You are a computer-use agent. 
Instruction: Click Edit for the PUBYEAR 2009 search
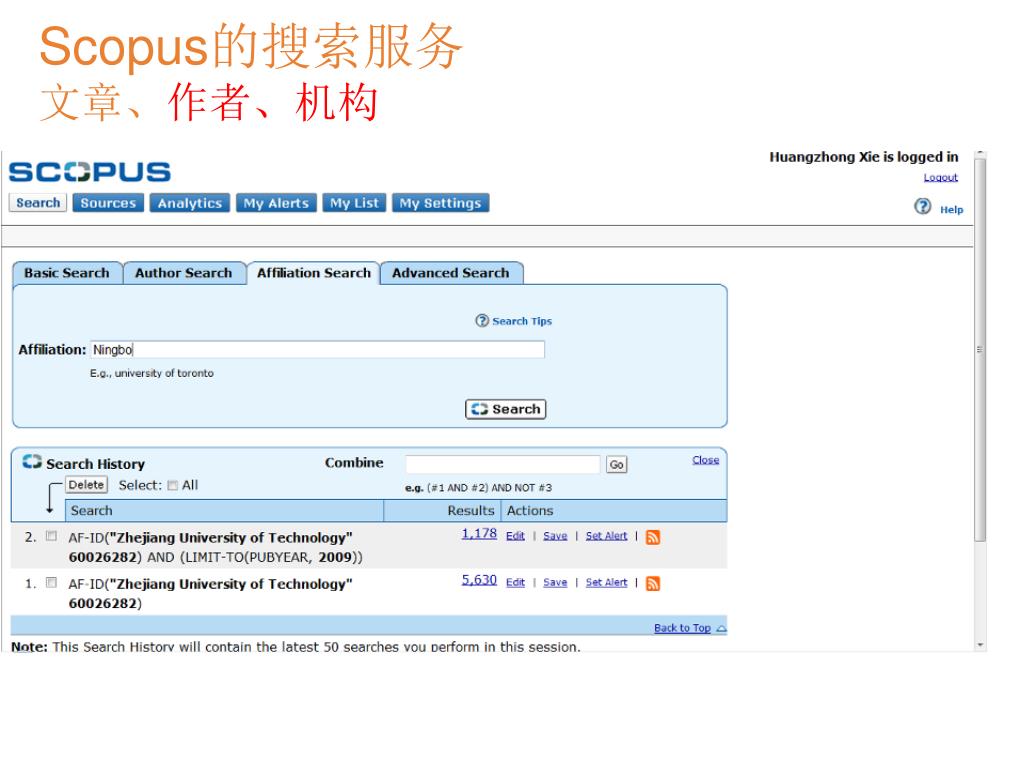click(515, 536)
